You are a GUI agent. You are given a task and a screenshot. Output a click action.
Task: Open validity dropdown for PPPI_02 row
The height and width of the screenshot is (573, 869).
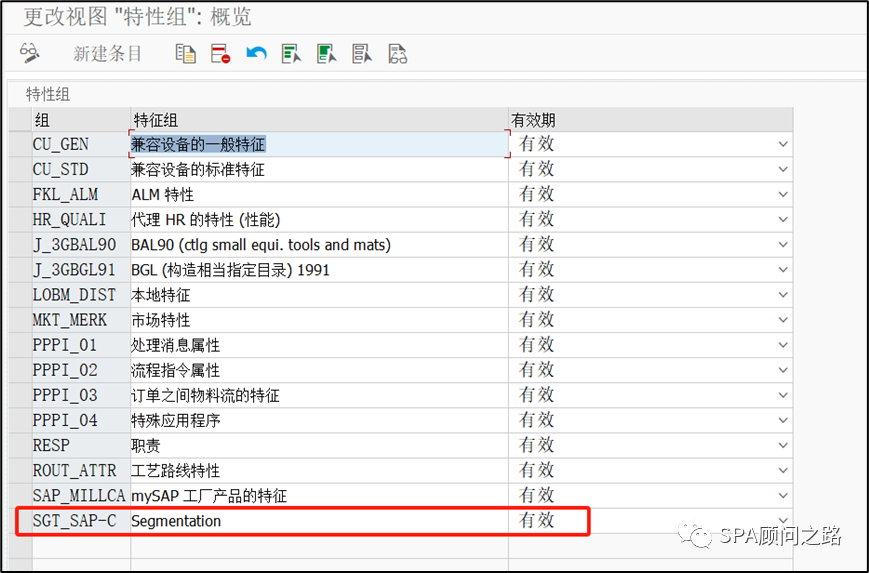click(783, 370)
